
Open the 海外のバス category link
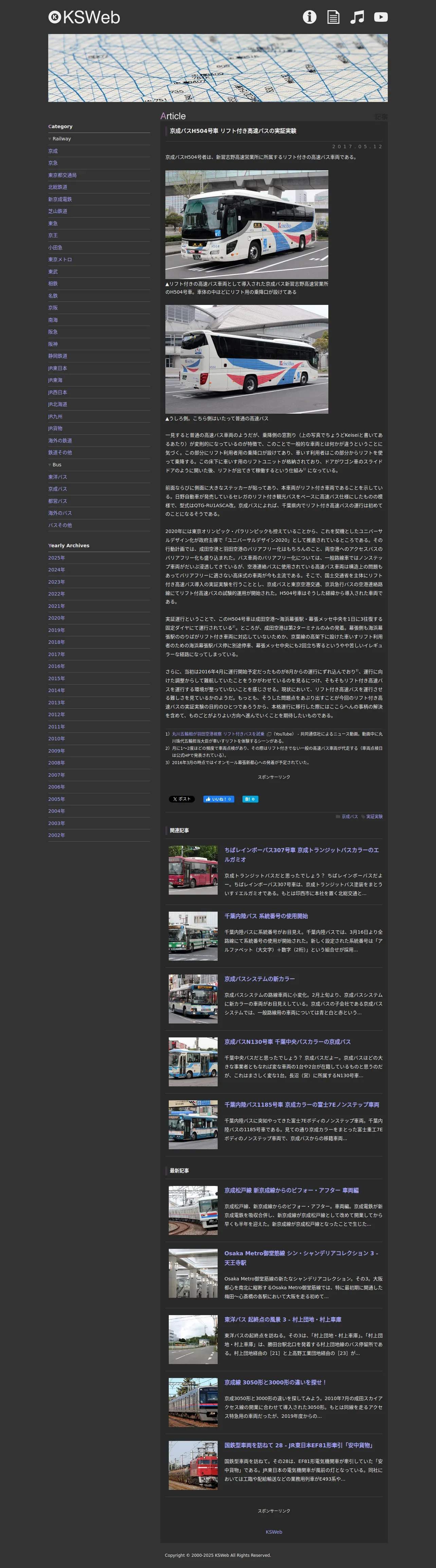coord(60,513)
